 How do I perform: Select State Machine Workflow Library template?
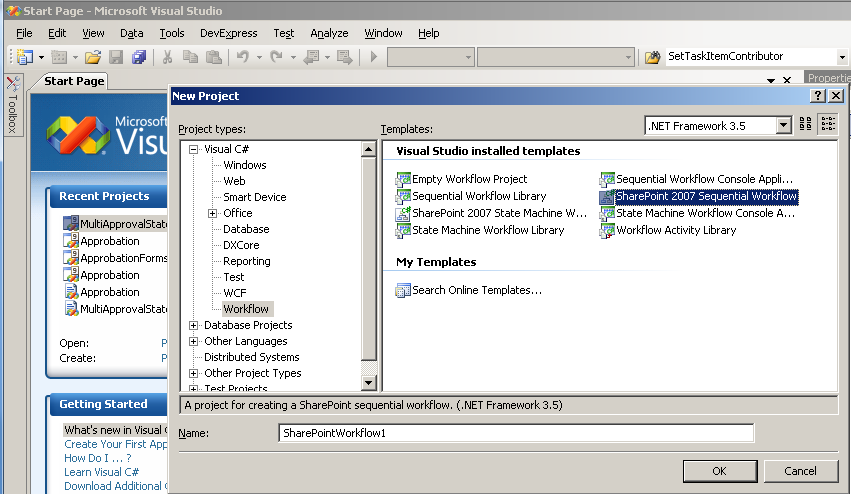480,230
